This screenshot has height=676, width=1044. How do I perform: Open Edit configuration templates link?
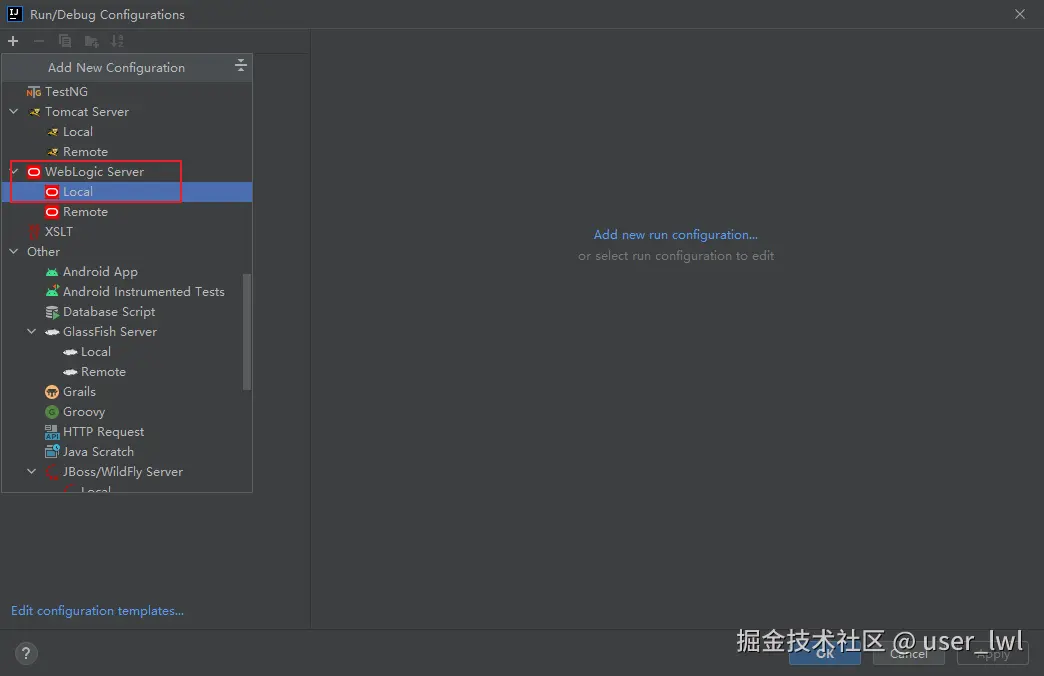click(97, 611)
